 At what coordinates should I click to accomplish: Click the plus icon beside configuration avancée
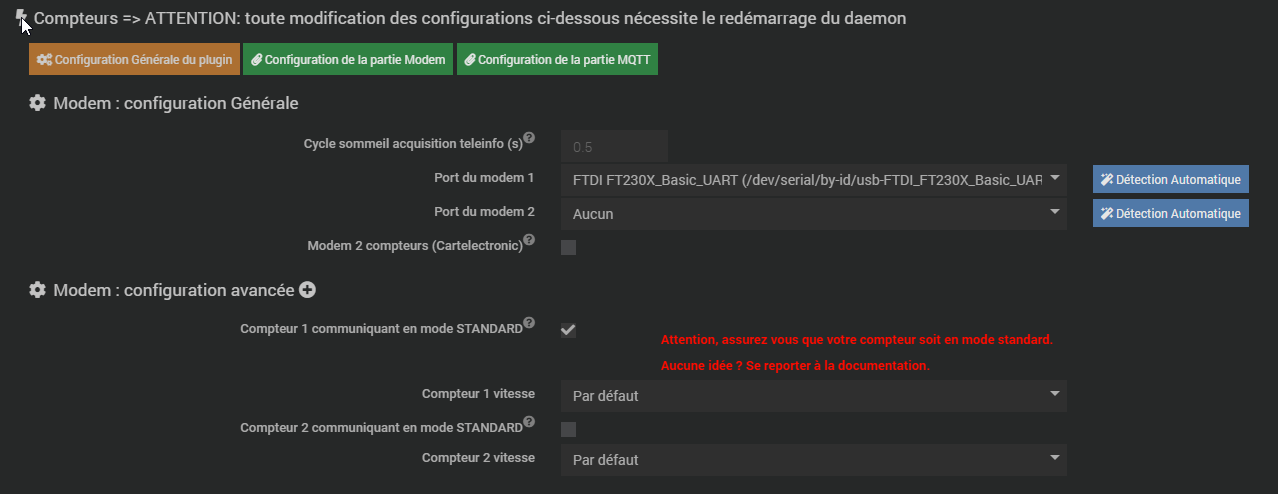point(308,290)
